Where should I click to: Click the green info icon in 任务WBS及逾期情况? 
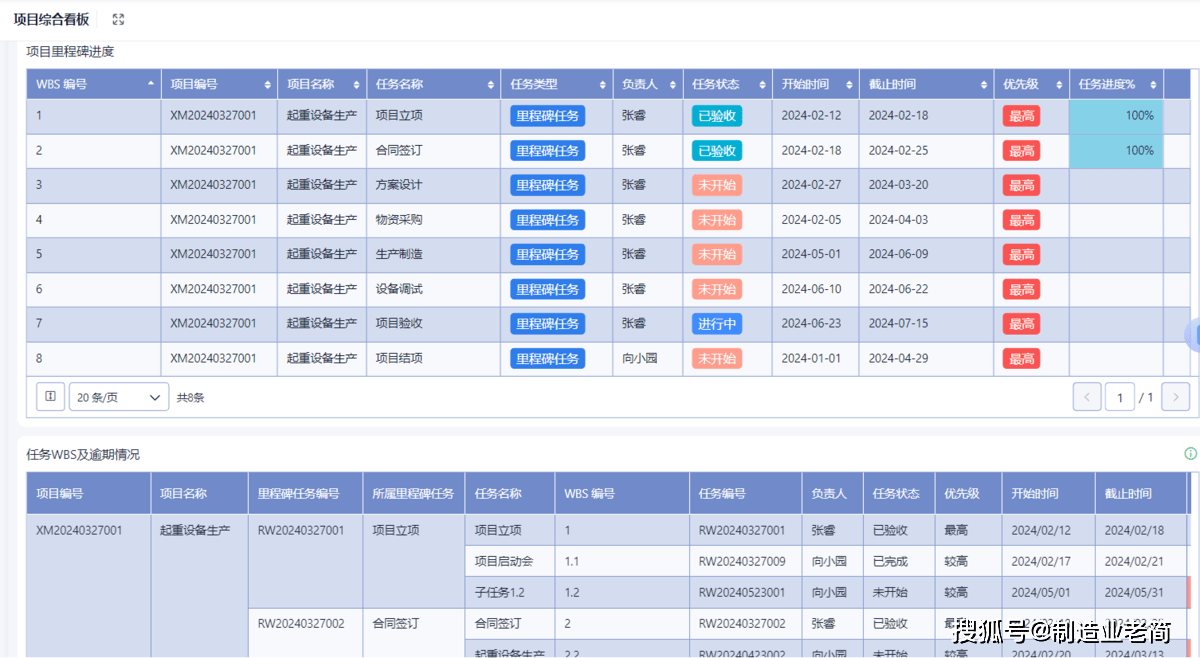(1190, 454)
